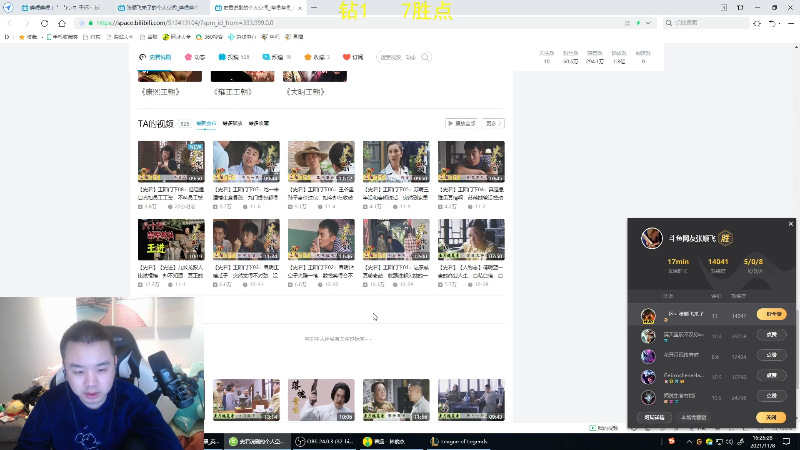Go forward with the browser forward arrow

tap(27, 23)
